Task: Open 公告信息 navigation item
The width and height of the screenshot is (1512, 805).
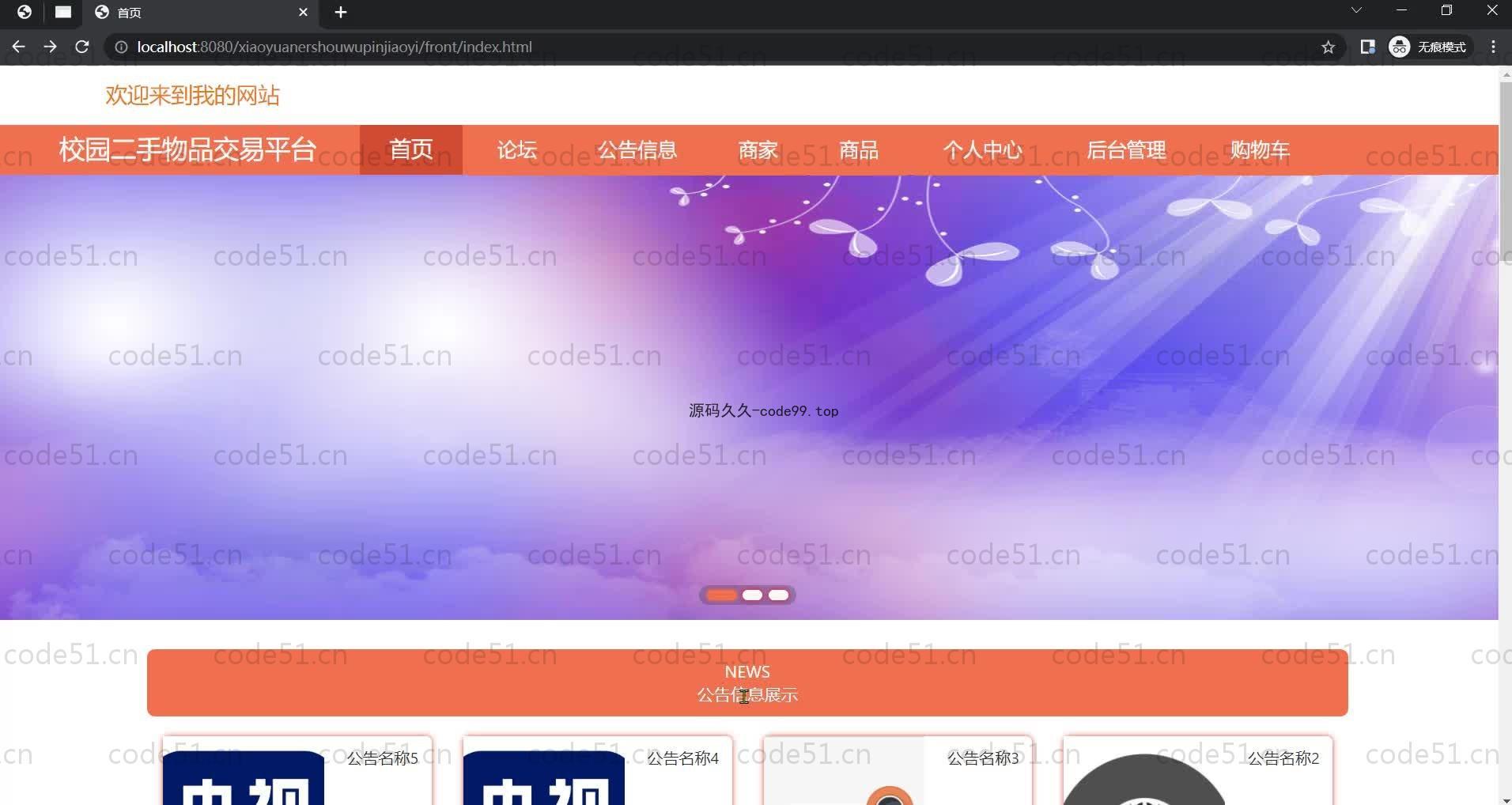Action: [637, 149]
